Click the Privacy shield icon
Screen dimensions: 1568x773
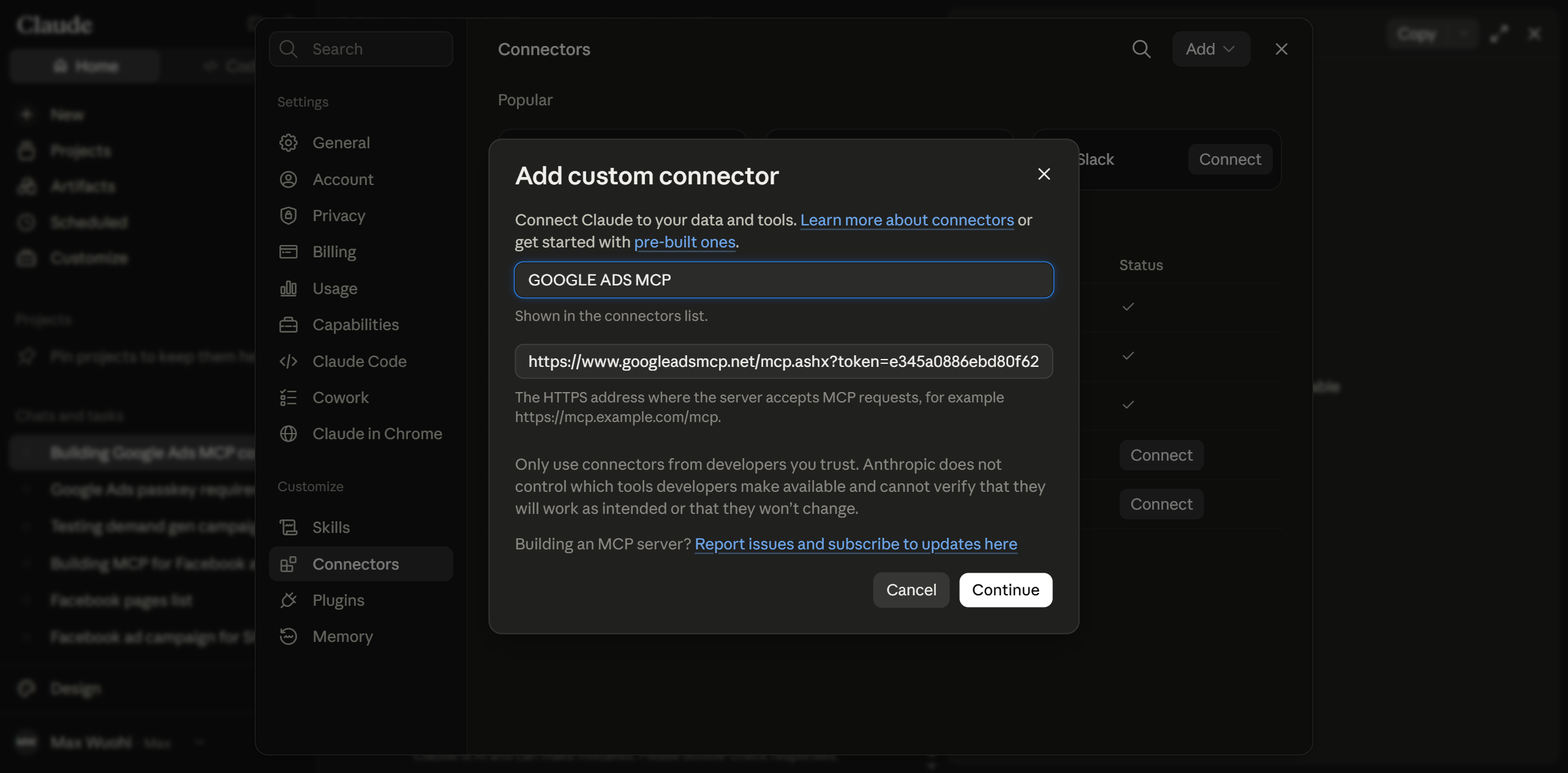288,216
